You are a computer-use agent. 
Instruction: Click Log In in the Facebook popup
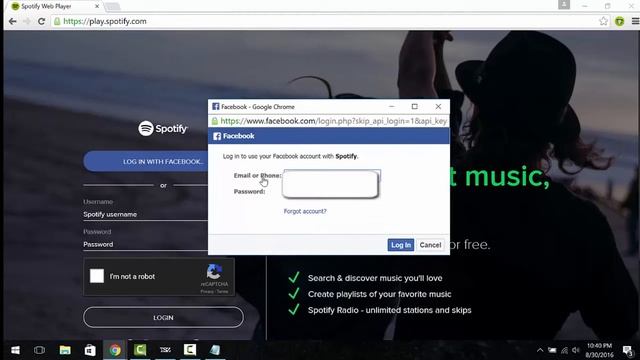pyautogui.click(x=400, y=245)
